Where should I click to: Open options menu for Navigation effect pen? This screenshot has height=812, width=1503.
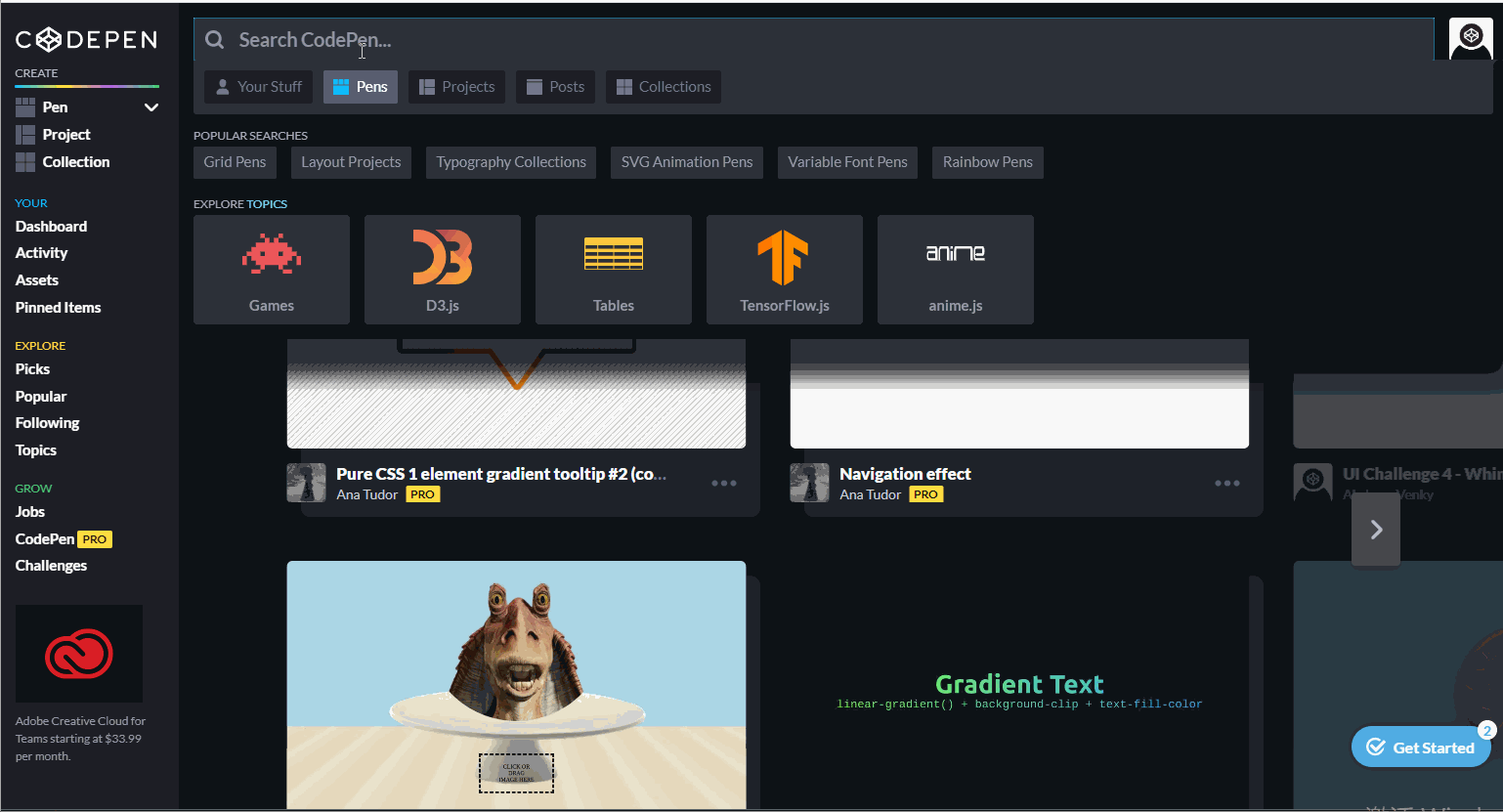[1227, 484]
